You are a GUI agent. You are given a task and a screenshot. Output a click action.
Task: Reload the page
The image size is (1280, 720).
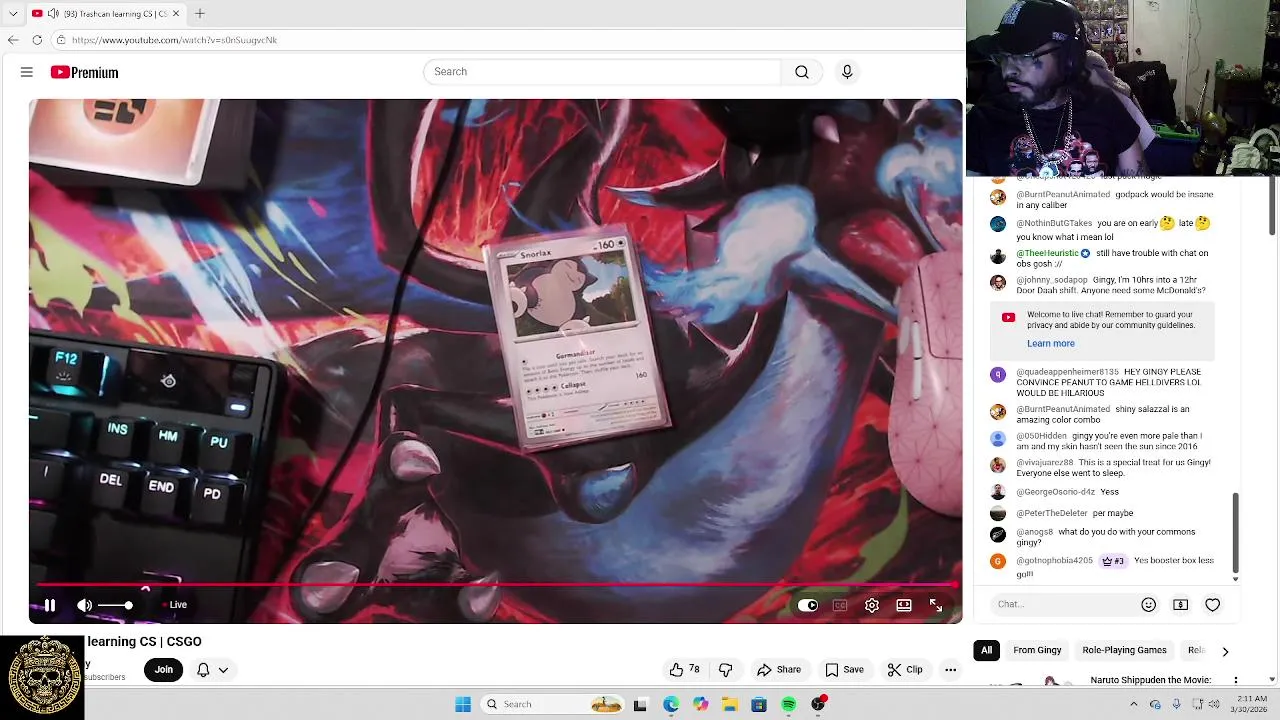(37, 40)
